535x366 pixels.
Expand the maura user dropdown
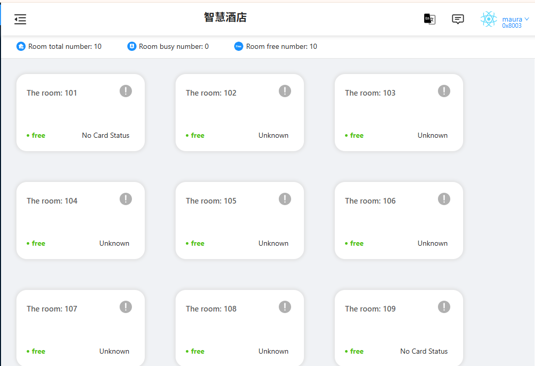527,19
